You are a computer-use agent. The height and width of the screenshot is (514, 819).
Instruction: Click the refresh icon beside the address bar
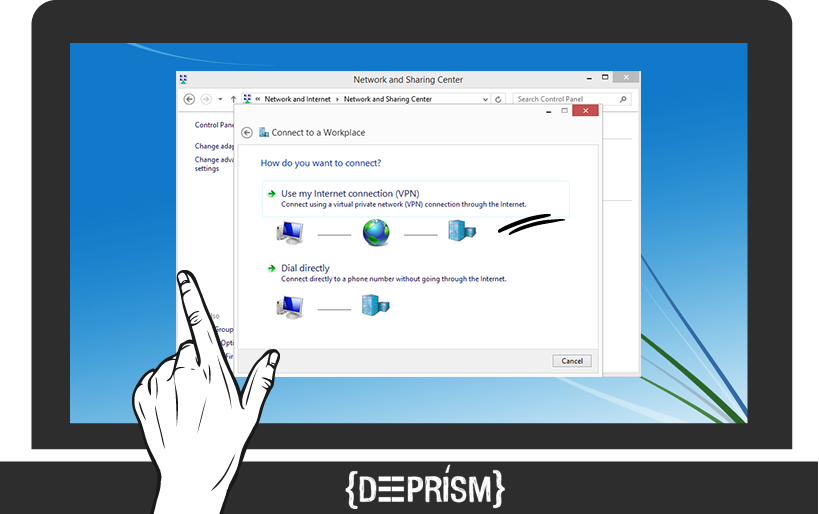(498, 99)
